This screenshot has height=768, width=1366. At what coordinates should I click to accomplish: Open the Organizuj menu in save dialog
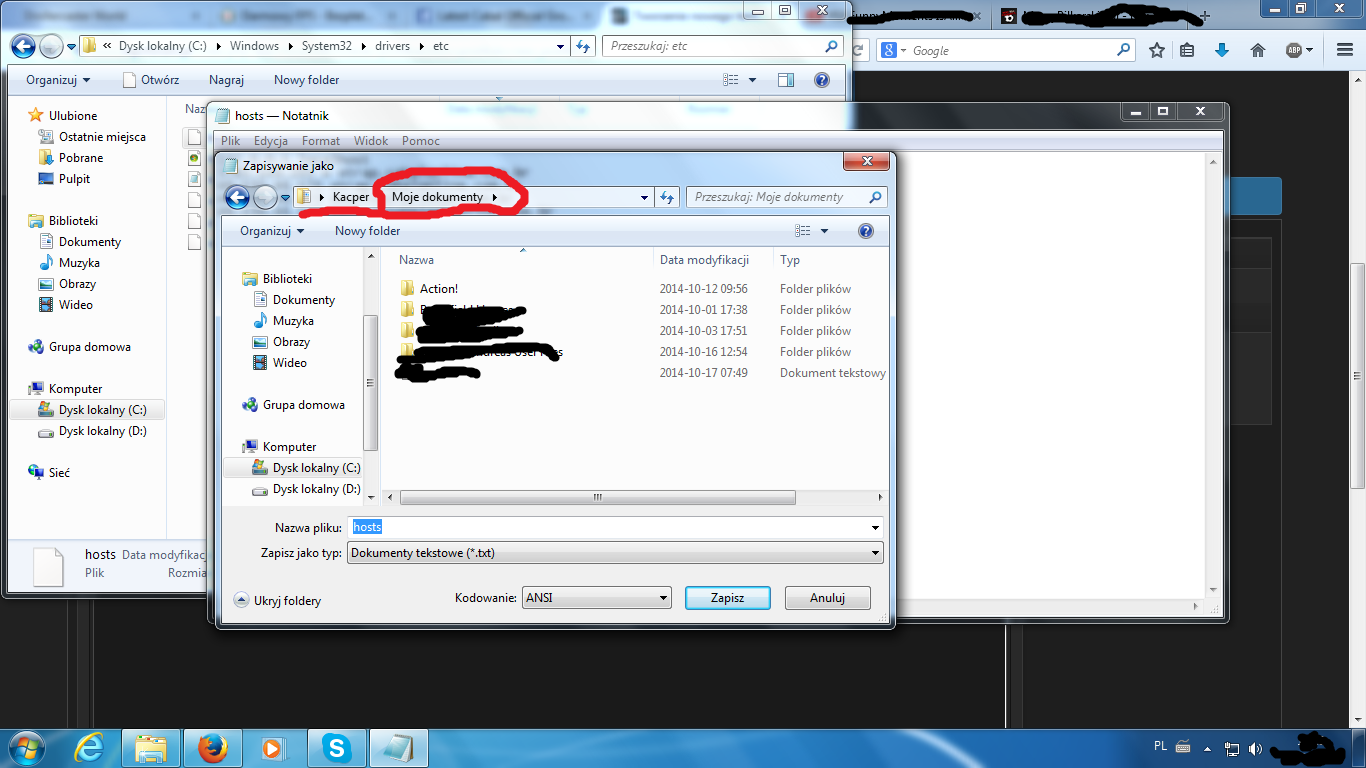[272, 231]
